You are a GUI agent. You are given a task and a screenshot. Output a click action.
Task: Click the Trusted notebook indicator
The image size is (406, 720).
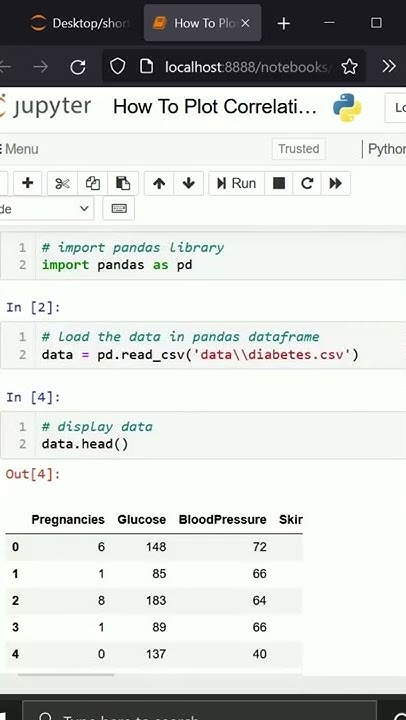tap(299, 149)
